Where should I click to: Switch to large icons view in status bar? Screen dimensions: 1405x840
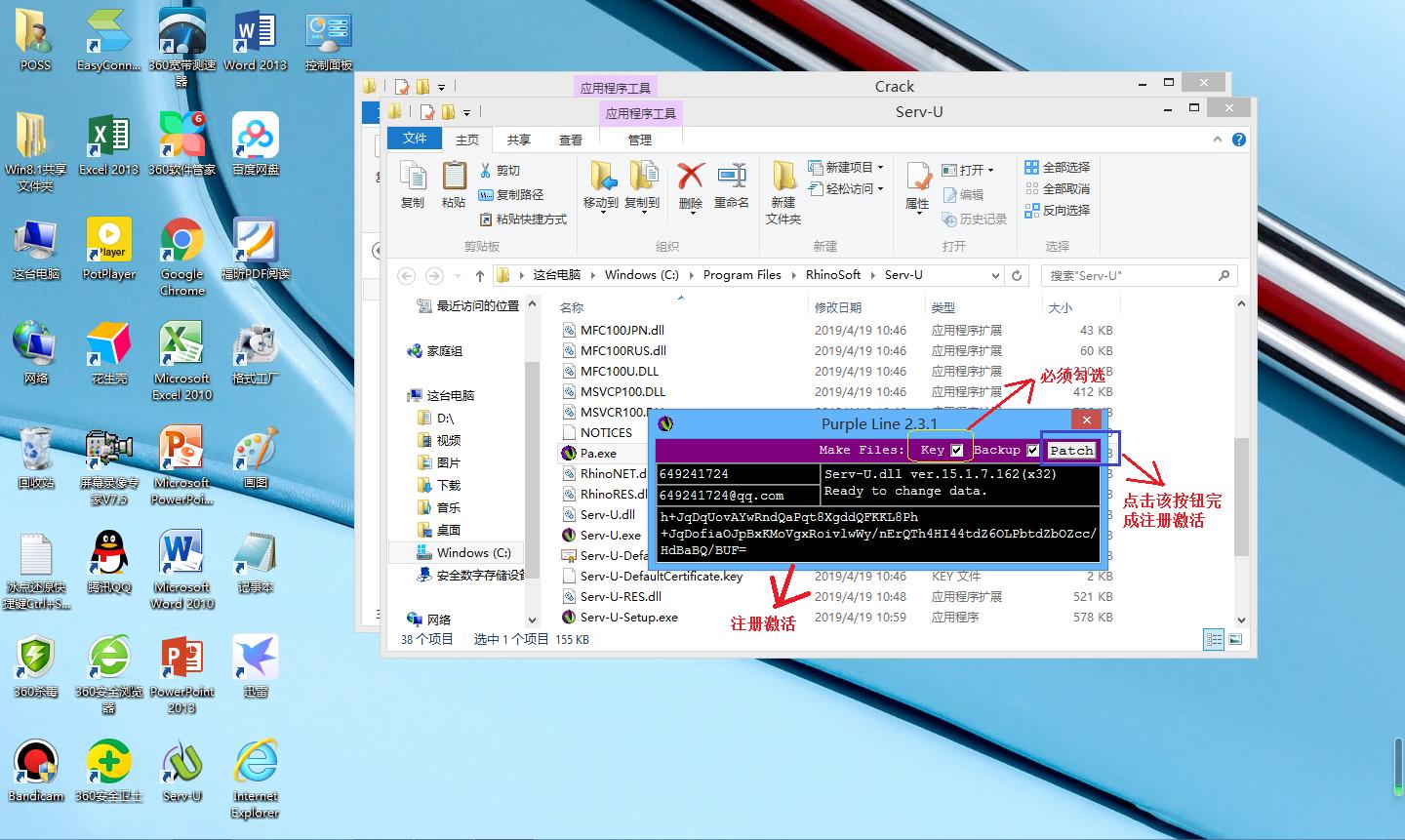click(1235, 640)
